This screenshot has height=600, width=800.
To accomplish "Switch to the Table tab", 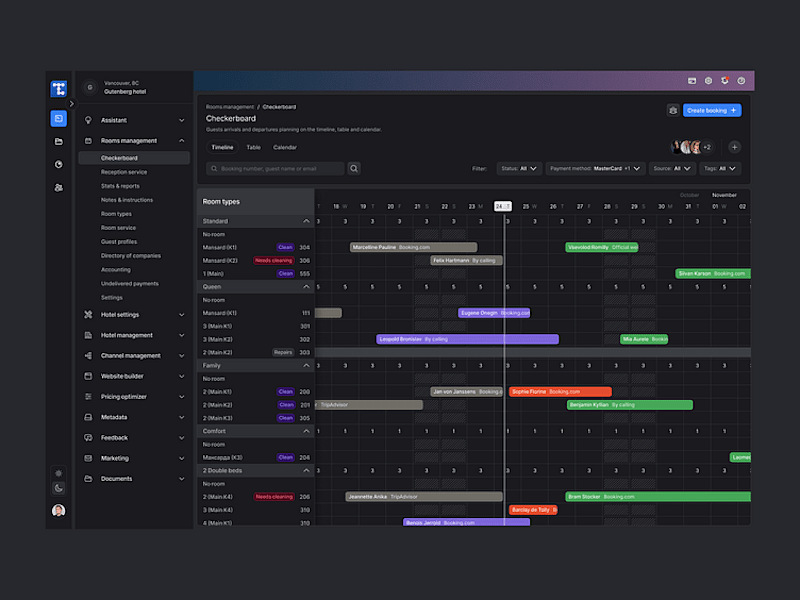I will [254, 147].
